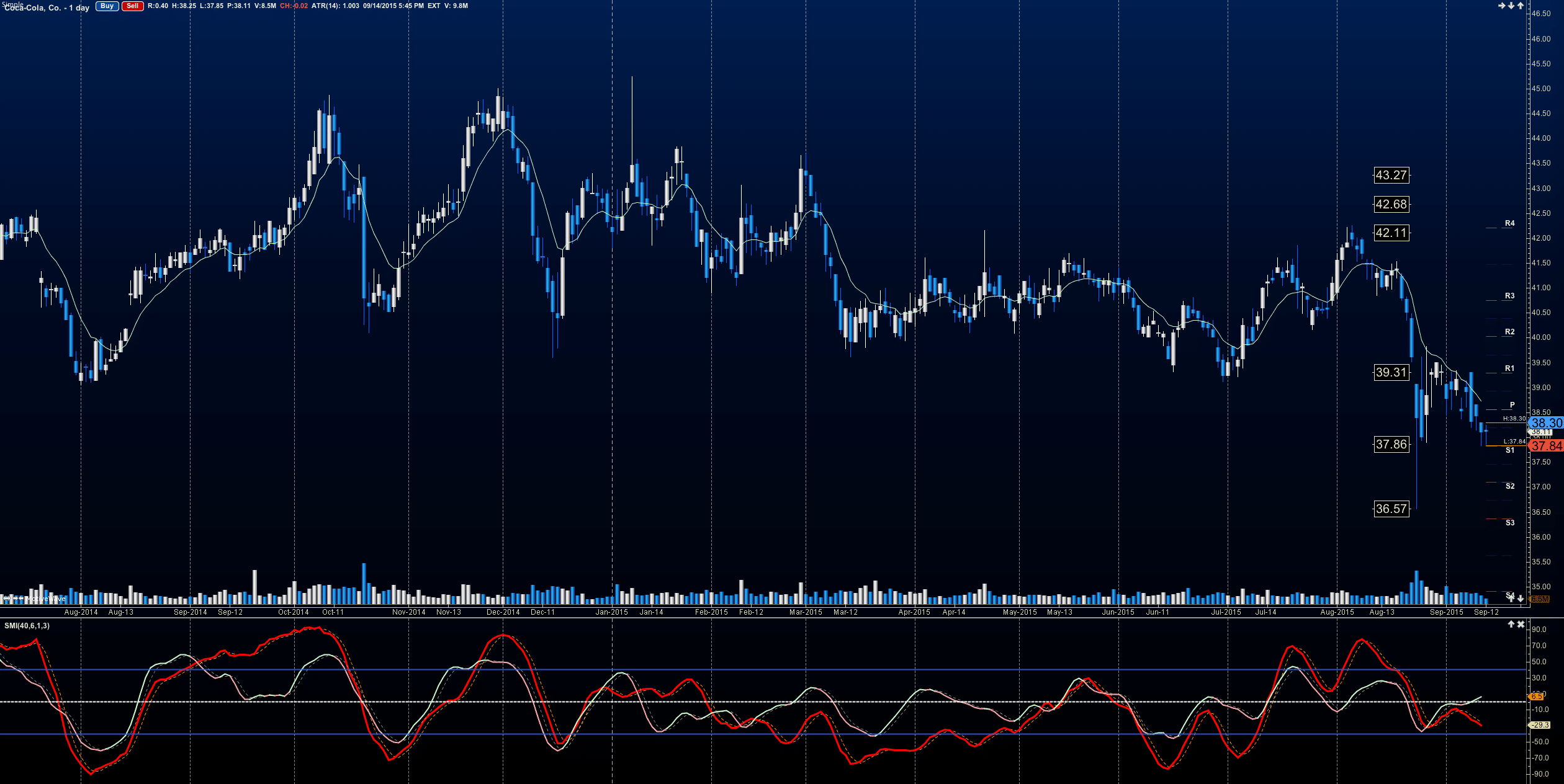Image resolution: width=1564 pixels, height=784 pixels.
Task: Select the 43.27 price label box
Action: tap(1391, 175)
